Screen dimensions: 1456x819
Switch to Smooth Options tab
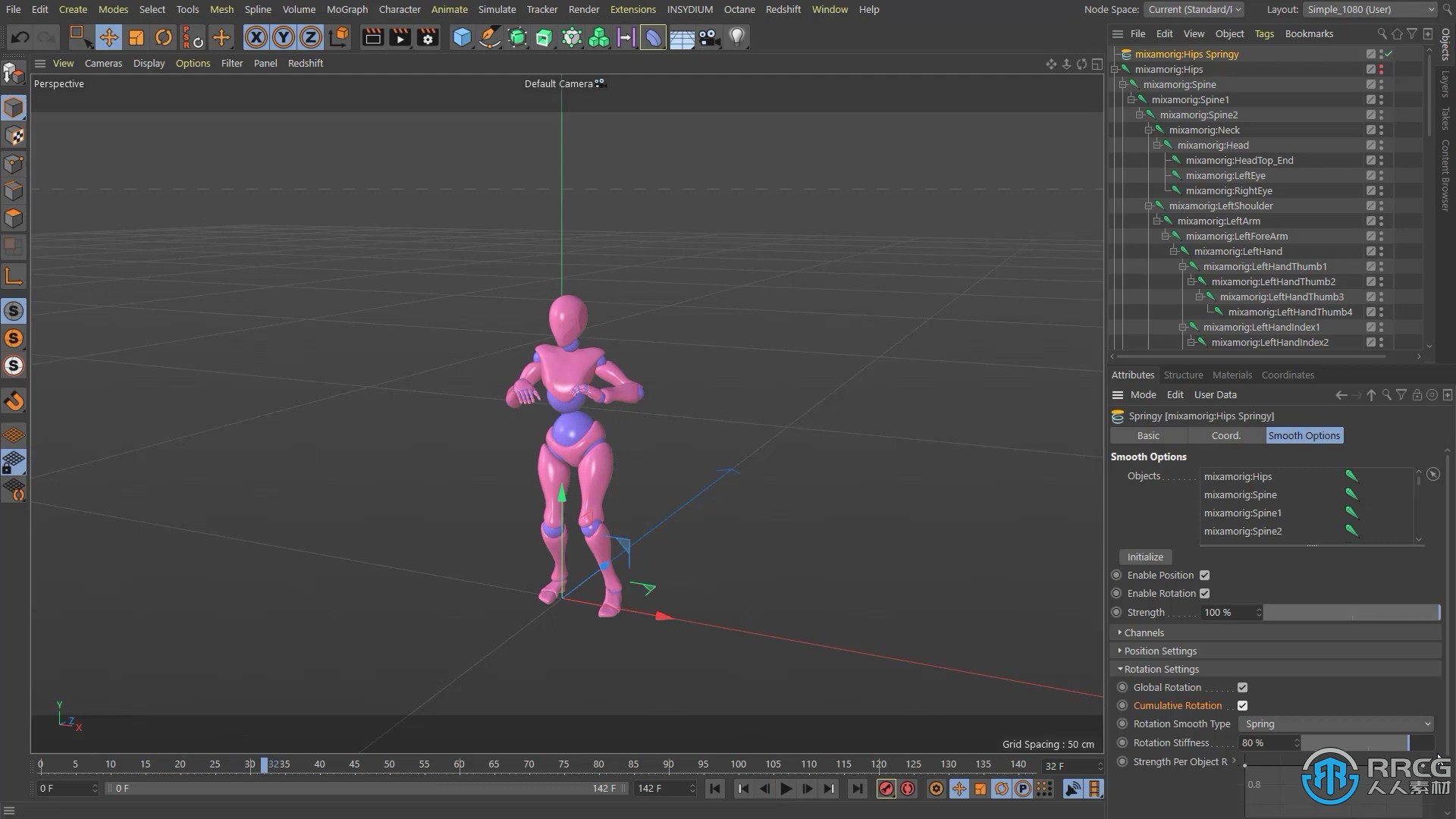1304,435
